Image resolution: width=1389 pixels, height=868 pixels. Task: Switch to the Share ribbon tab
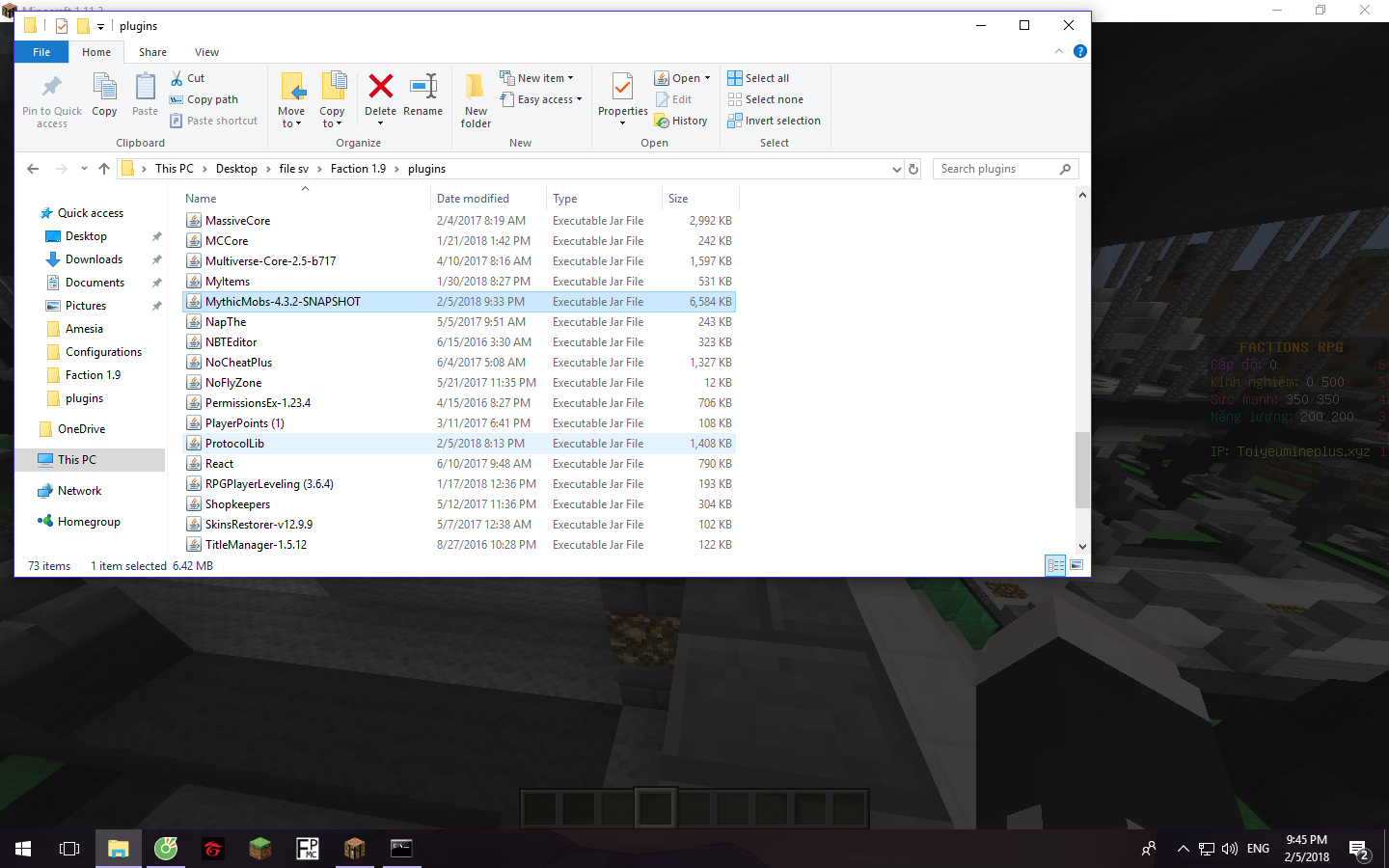[x=152, y=52]
